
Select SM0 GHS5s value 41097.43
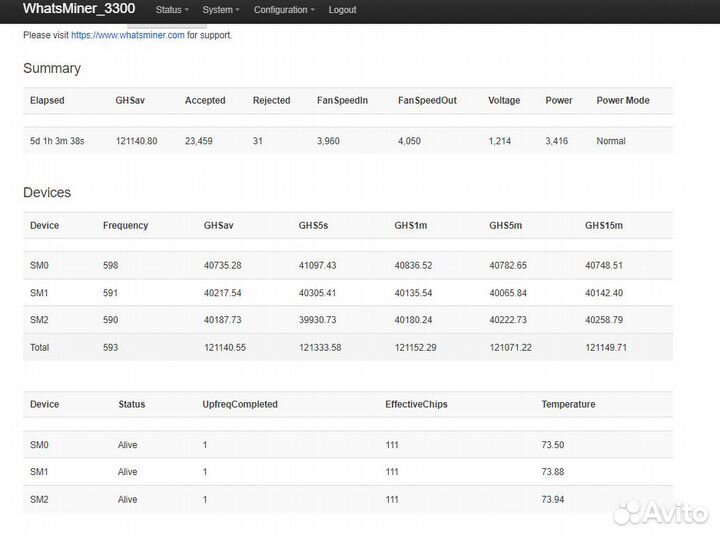[x=317, y=265]
